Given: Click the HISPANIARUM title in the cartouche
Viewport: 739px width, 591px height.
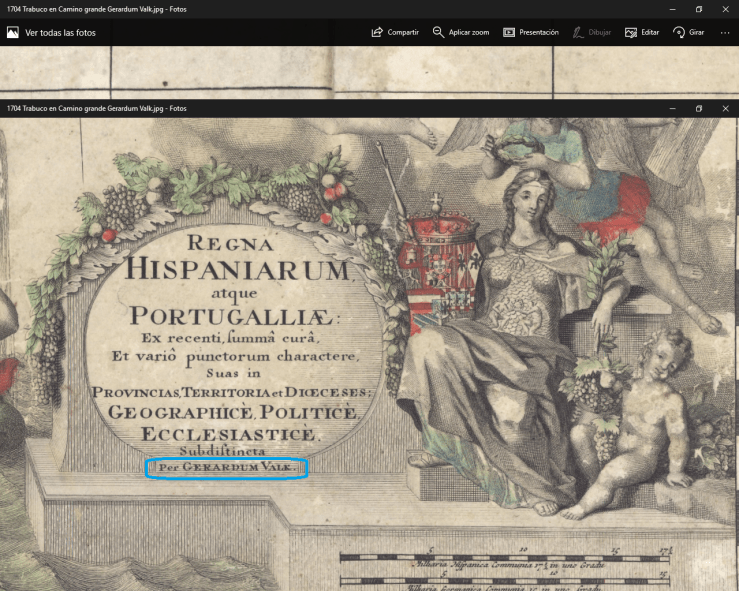Looking at the screenshot, I should (238, 269).
